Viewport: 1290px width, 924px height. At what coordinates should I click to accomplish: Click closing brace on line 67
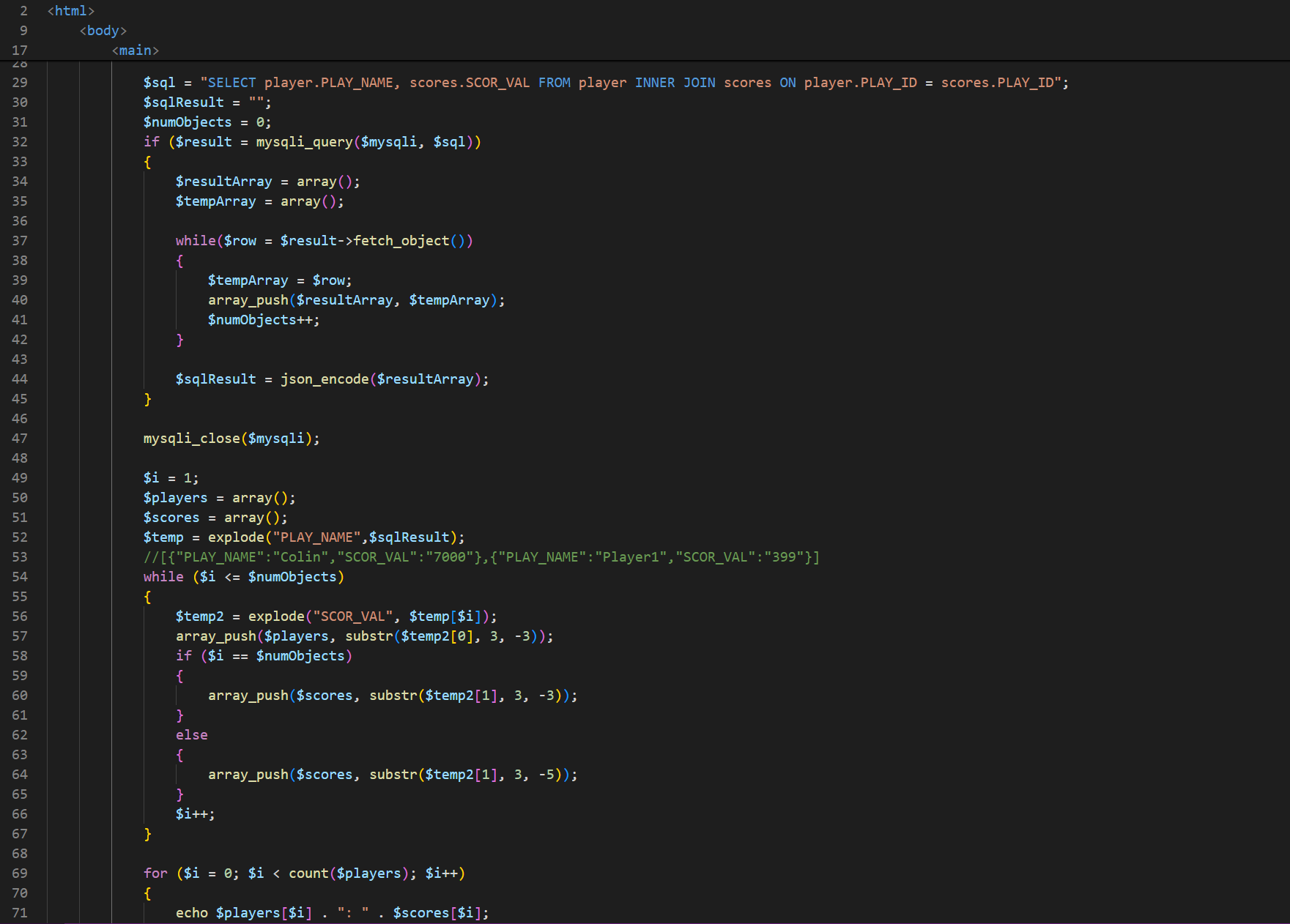[147, 834]
